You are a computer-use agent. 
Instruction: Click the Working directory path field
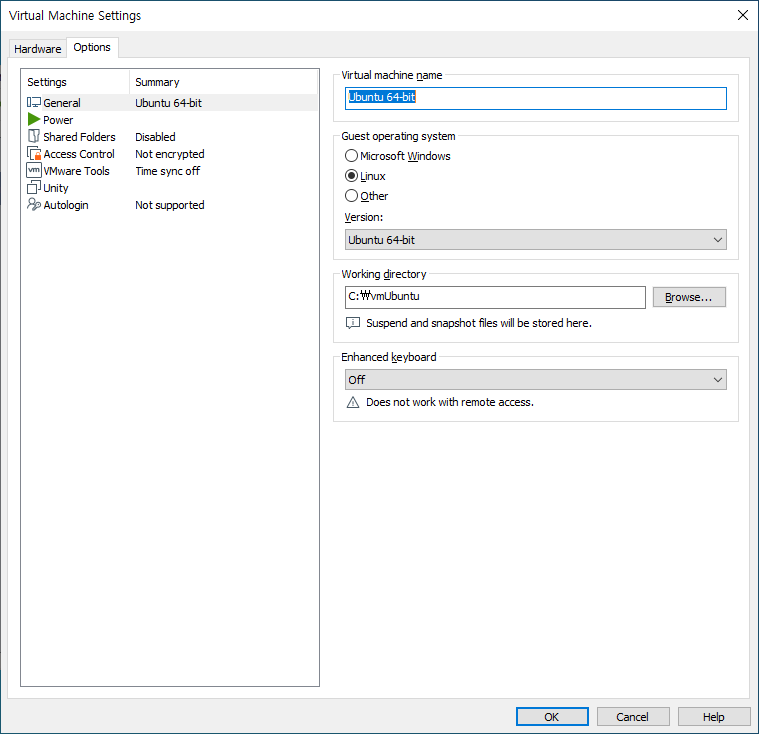pos(495,297)
